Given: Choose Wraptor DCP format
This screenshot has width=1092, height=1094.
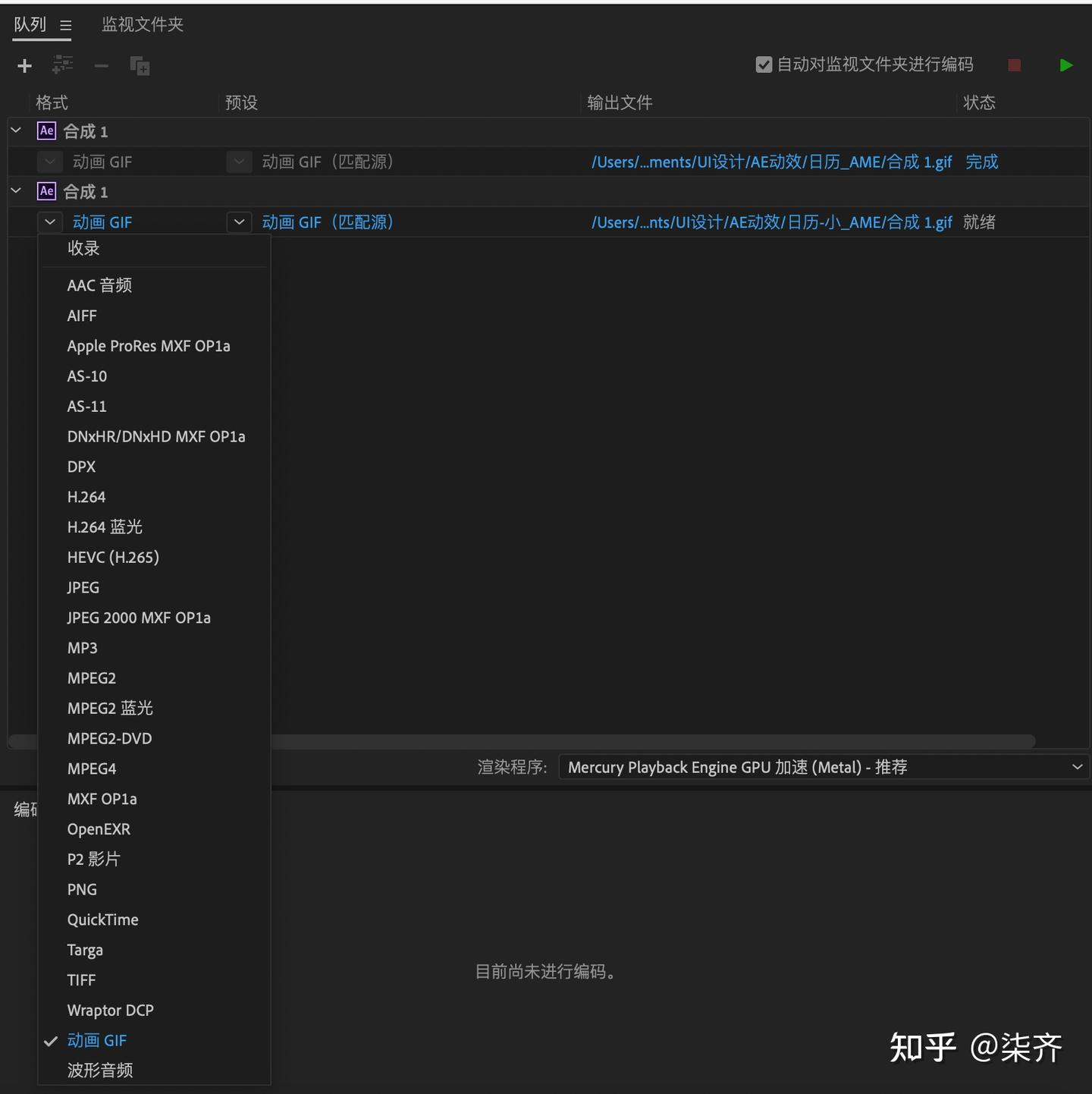Looking at the screenshot, I should coord(155,1011).
